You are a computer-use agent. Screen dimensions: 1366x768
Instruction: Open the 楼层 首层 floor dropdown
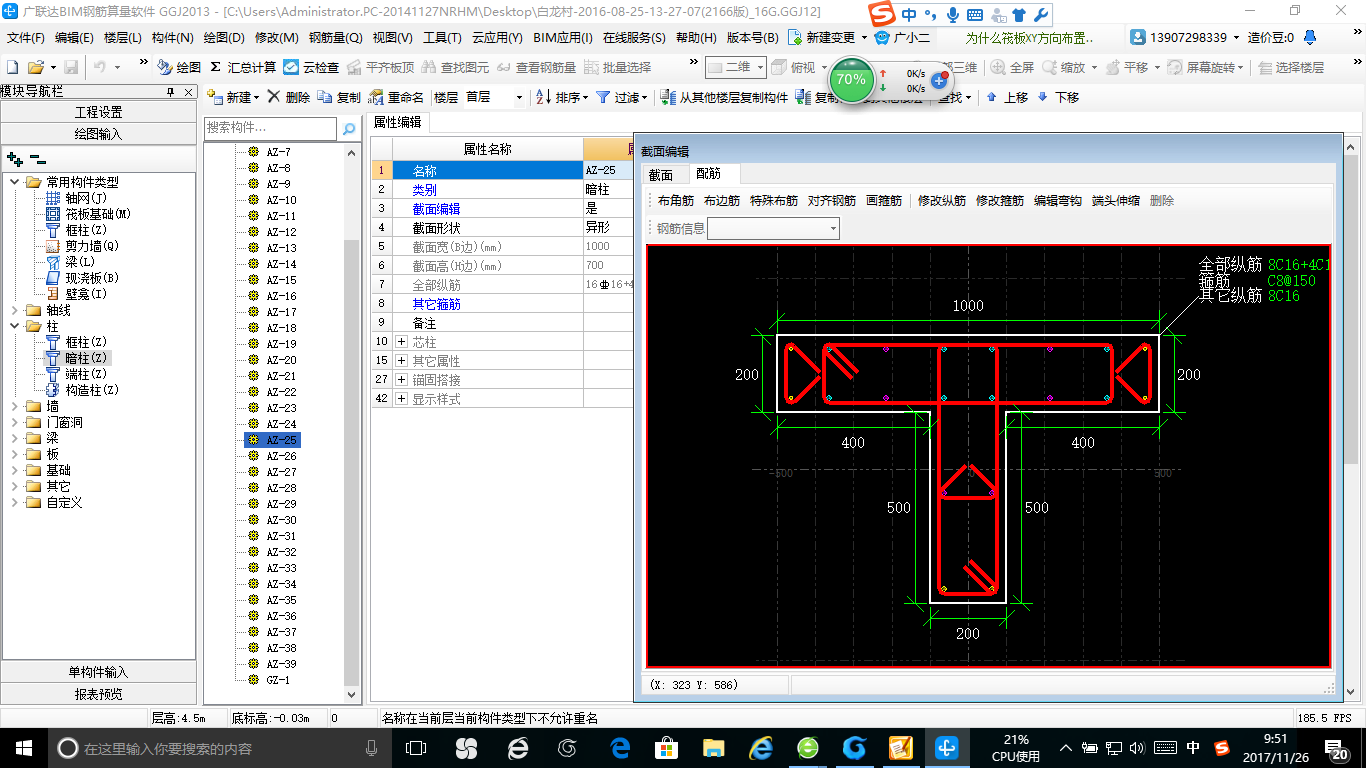click(518, 97)
